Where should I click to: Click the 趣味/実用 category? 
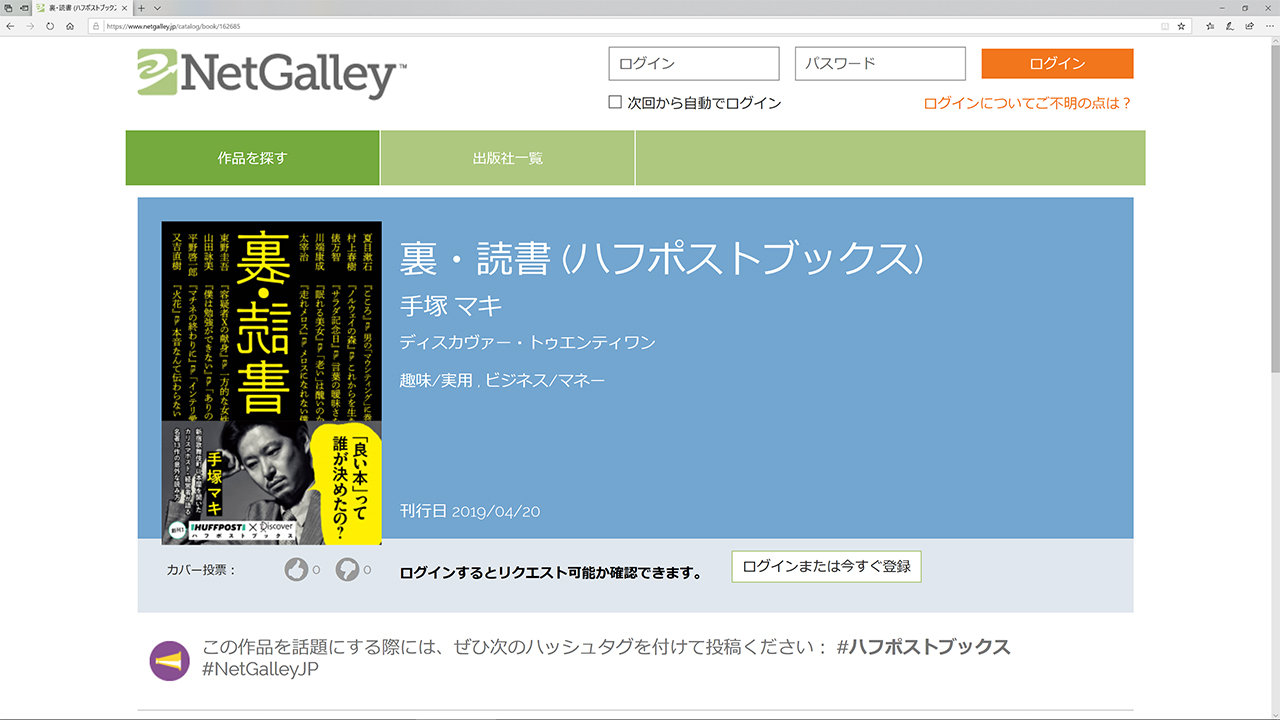coord(435,380)
